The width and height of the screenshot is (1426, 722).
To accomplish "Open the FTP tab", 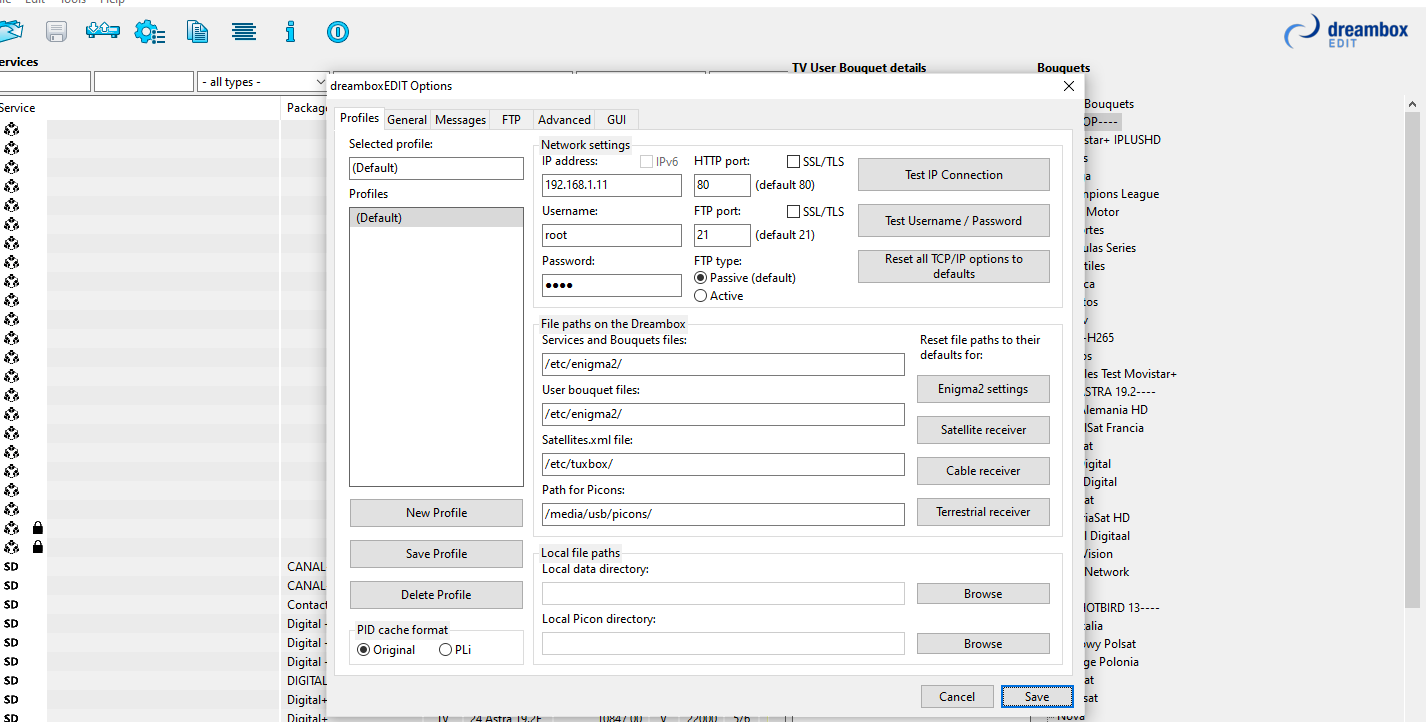I will 511,120.
